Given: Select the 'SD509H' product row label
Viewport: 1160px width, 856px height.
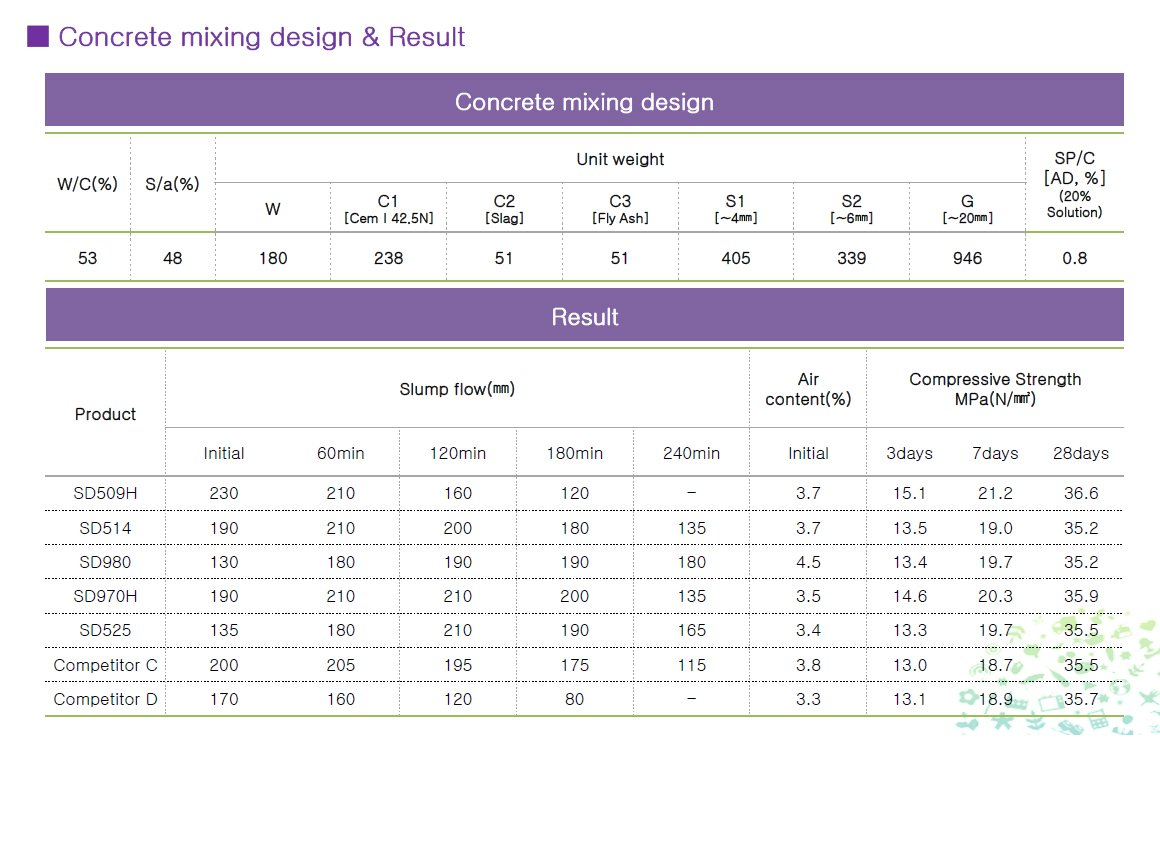Looking at the screenshot, I should click(x=105, y=493).
